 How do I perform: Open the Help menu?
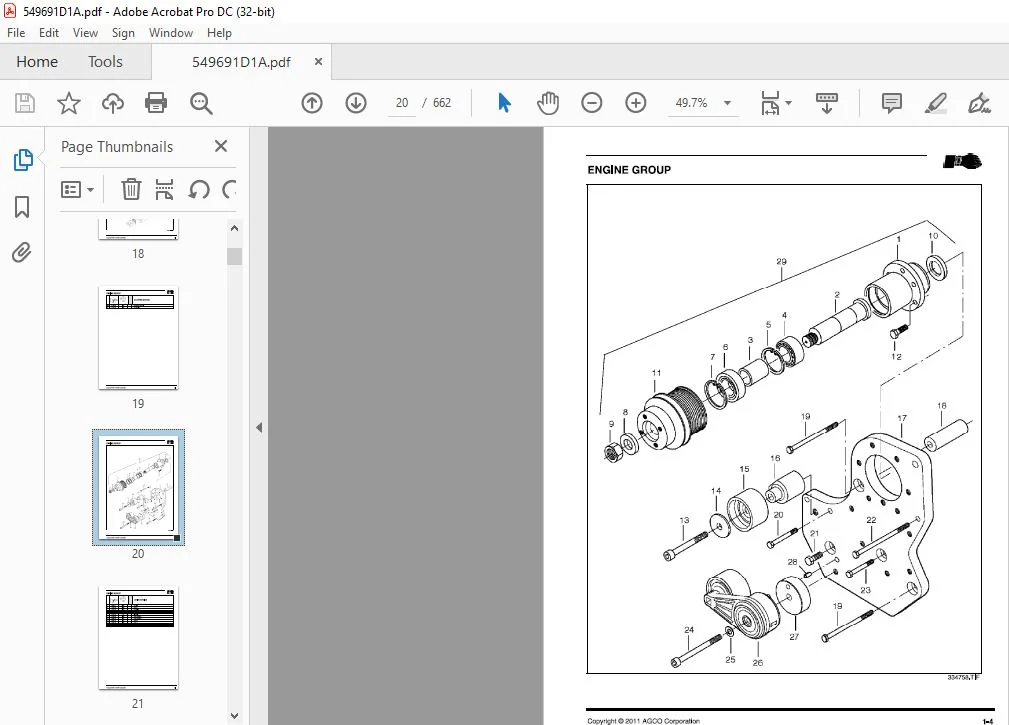tap(219, 33)
